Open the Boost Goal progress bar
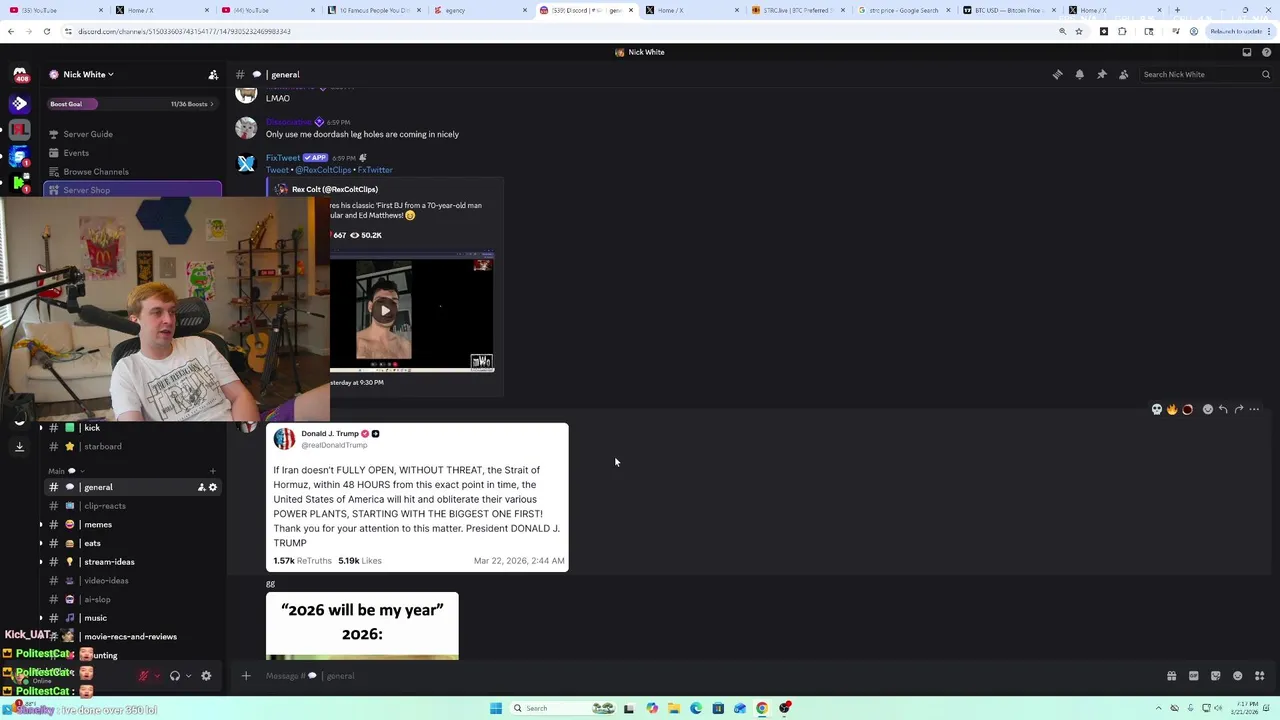The height and width of the screenshot is (720, 1280). pos(131,104)
